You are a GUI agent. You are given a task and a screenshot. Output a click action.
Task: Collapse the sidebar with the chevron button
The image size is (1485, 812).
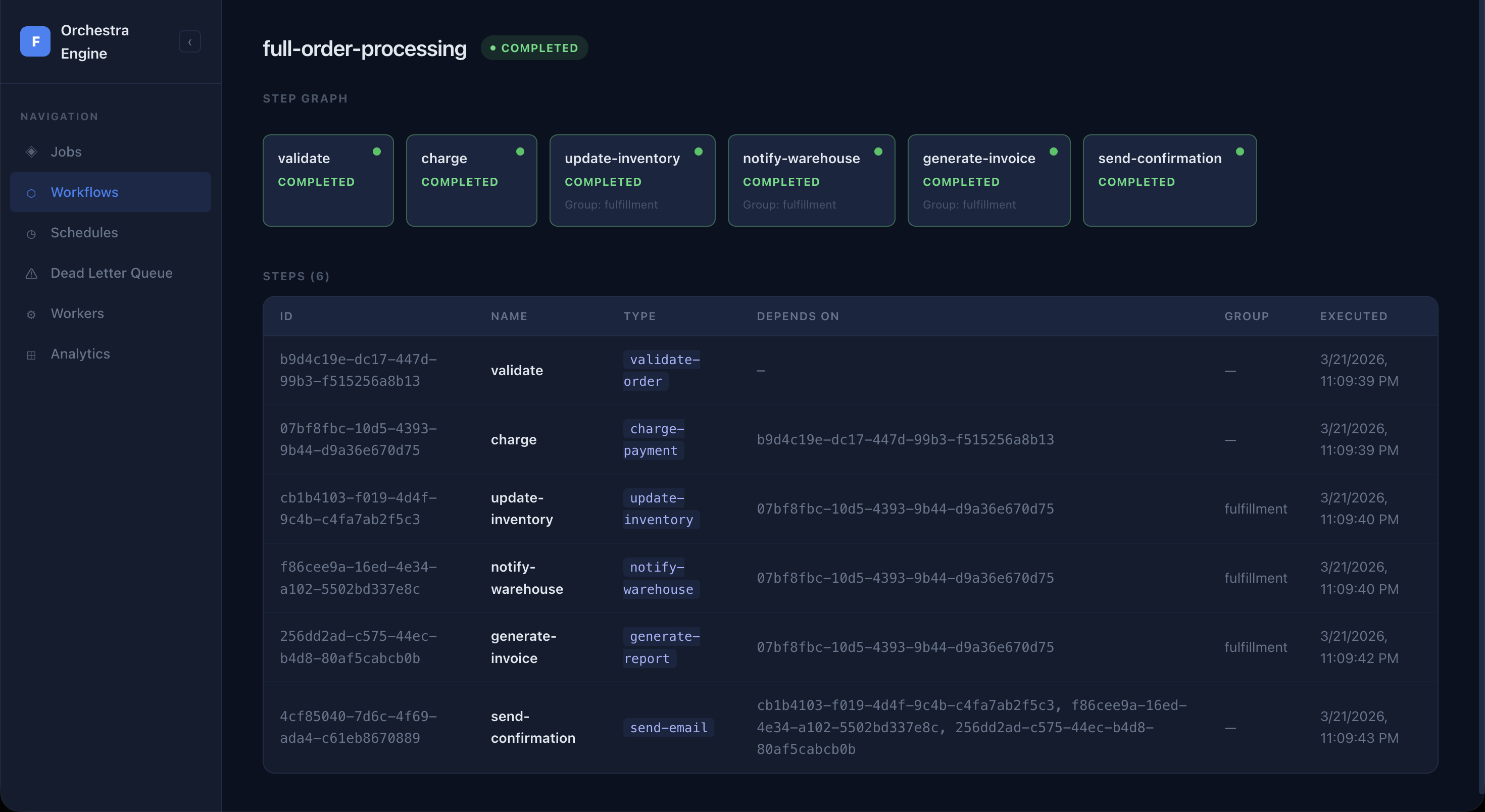189,41
